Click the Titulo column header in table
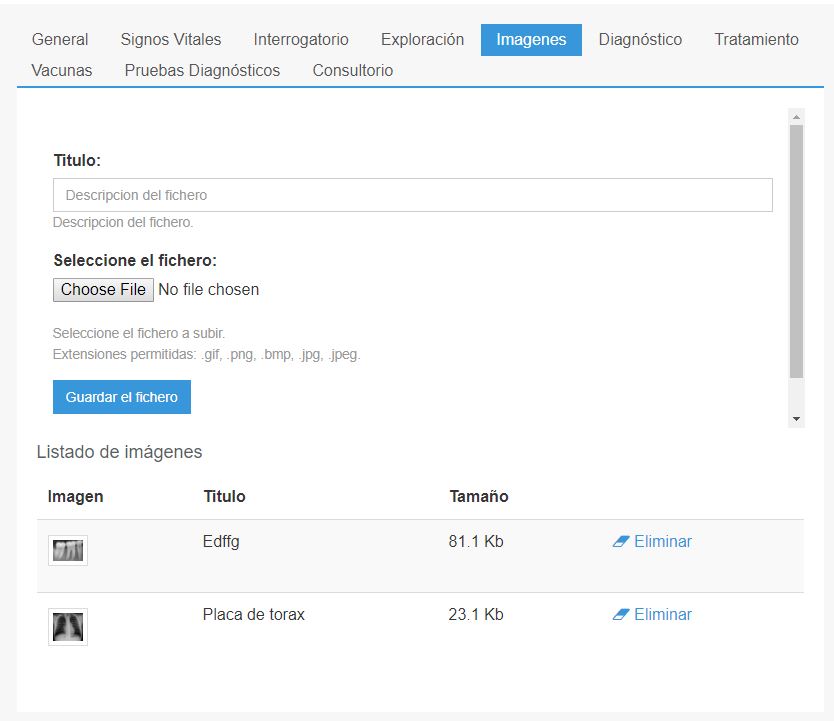Viewport: 834px width, 721px height. point(224,496)
